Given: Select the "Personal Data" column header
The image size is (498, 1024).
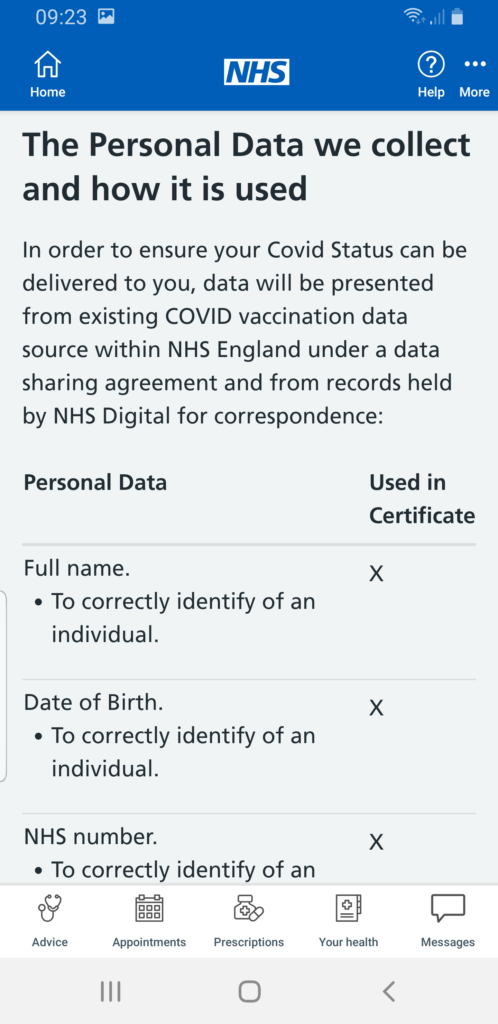Looking at the screenshot, I should [x=95, y=483].
